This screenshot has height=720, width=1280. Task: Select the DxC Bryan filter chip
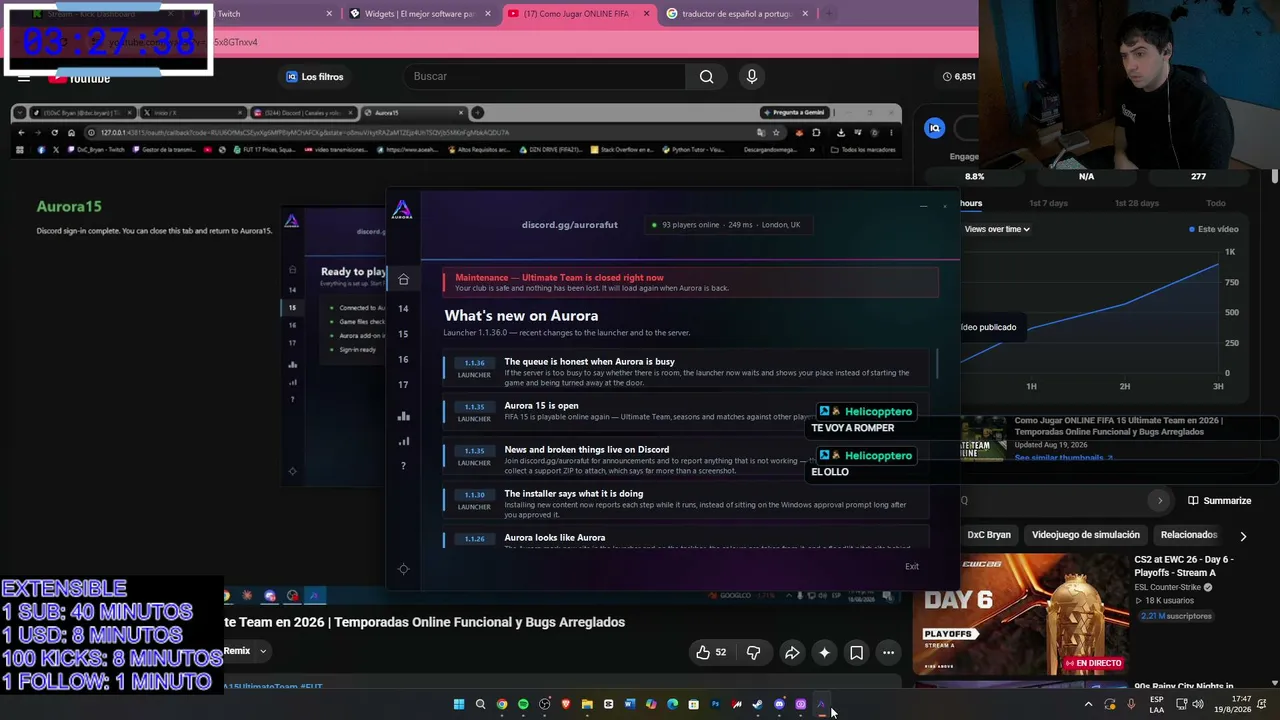989,535
